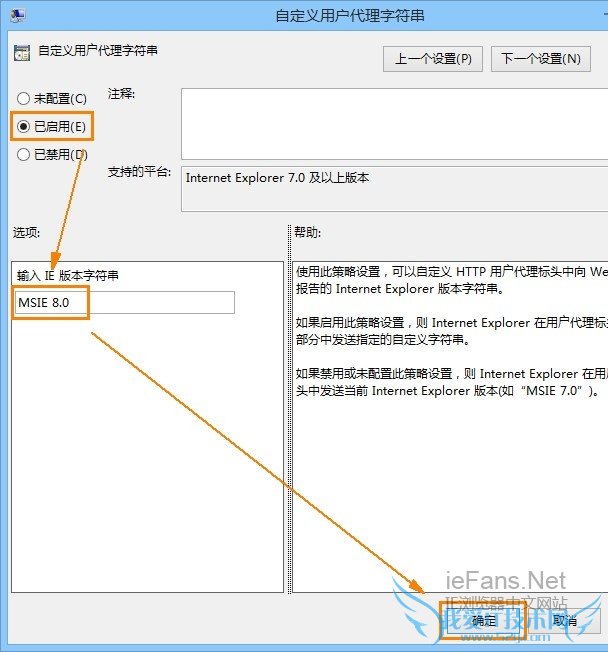This screenshot has width=608, height=652.
Task: Click the 下一个设置(N) button
Action: click(x=541, y=59)
